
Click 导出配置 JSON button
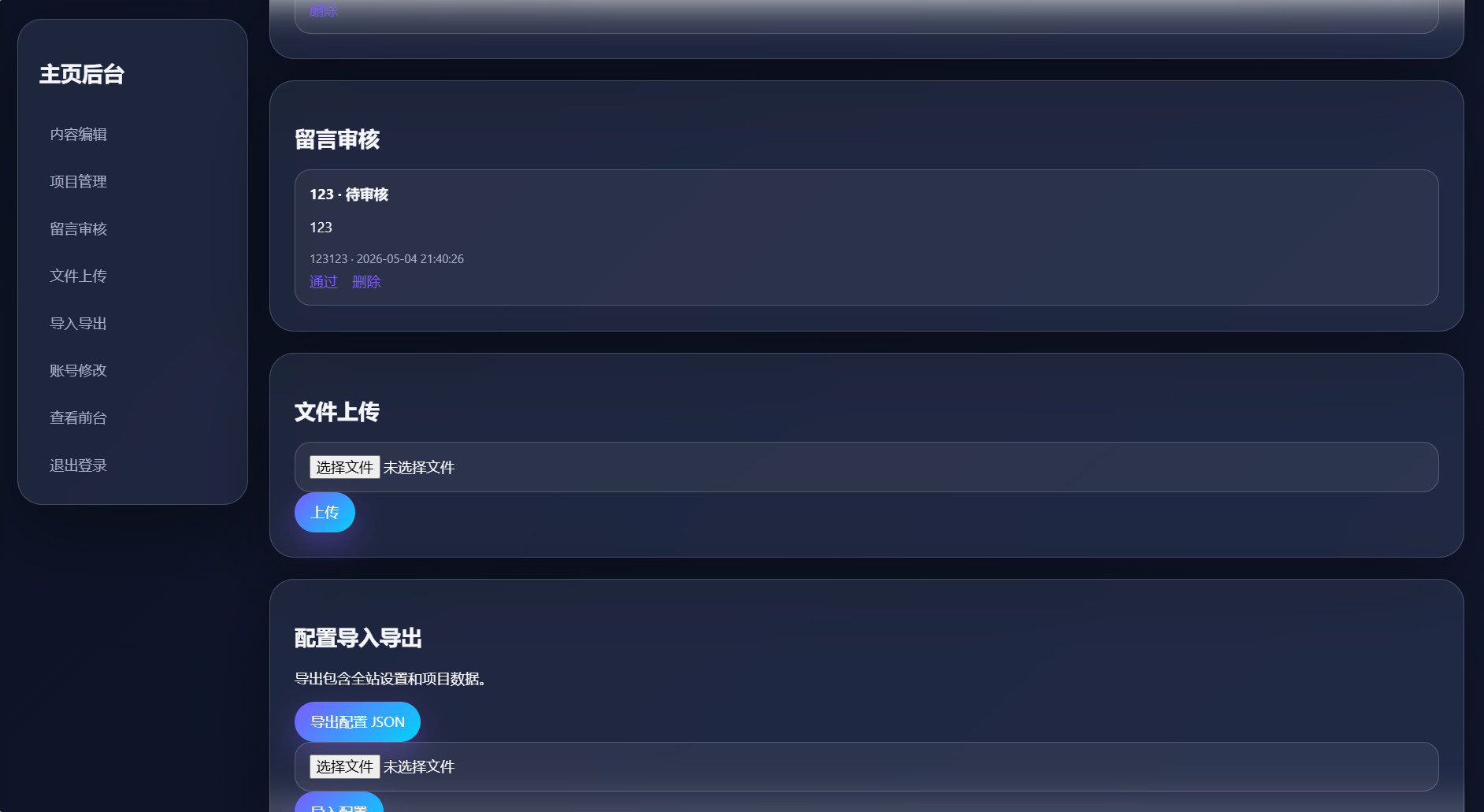[x=358, y=722]
